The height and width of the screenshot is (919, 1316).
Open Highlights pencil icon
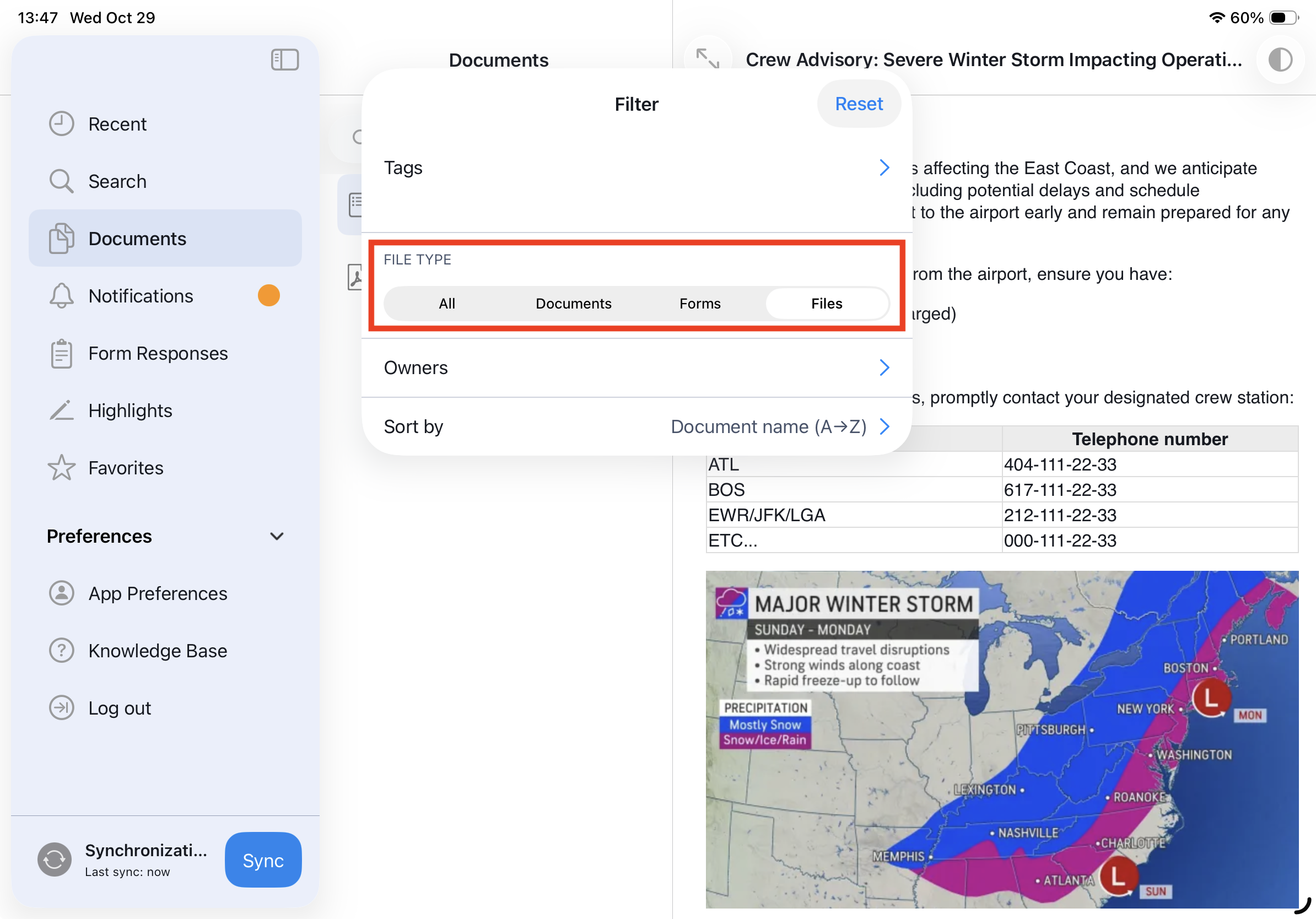click(61, 410)
